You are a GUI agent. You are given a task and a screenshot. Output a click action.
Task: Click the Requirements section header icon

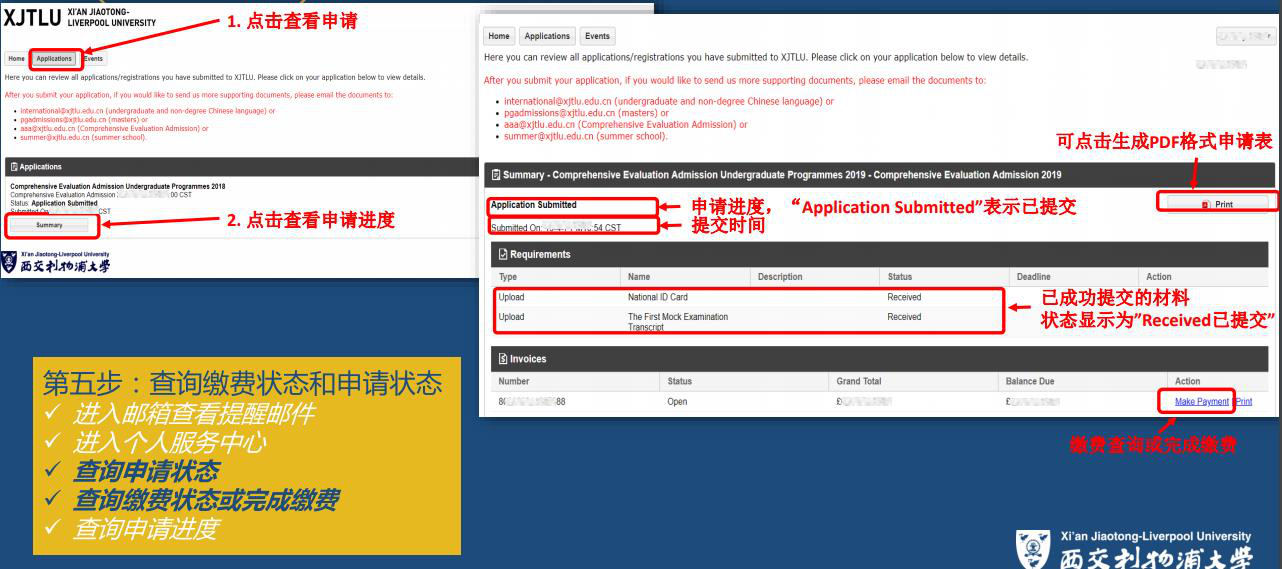point(503,254)
